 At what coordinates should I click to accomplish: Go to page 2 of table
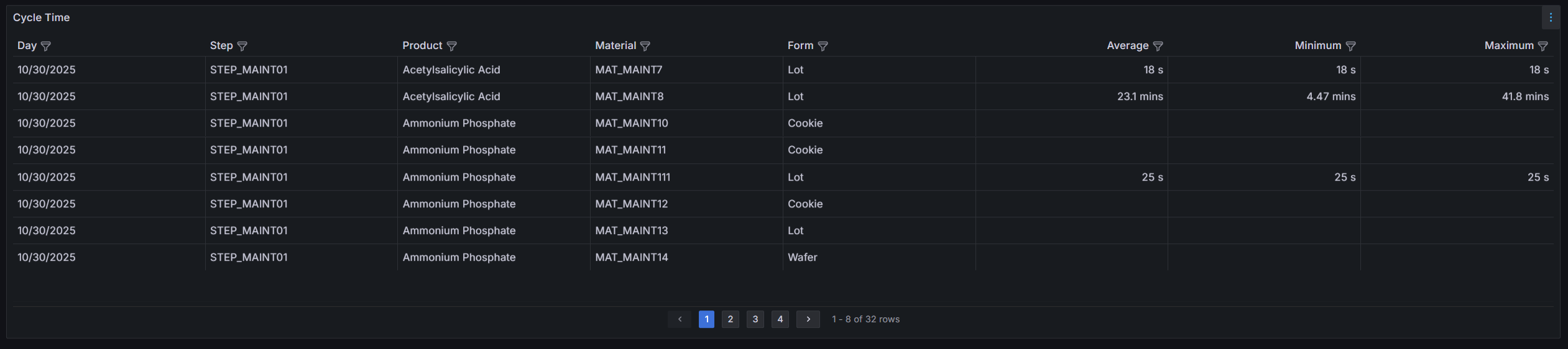[731, 319]
